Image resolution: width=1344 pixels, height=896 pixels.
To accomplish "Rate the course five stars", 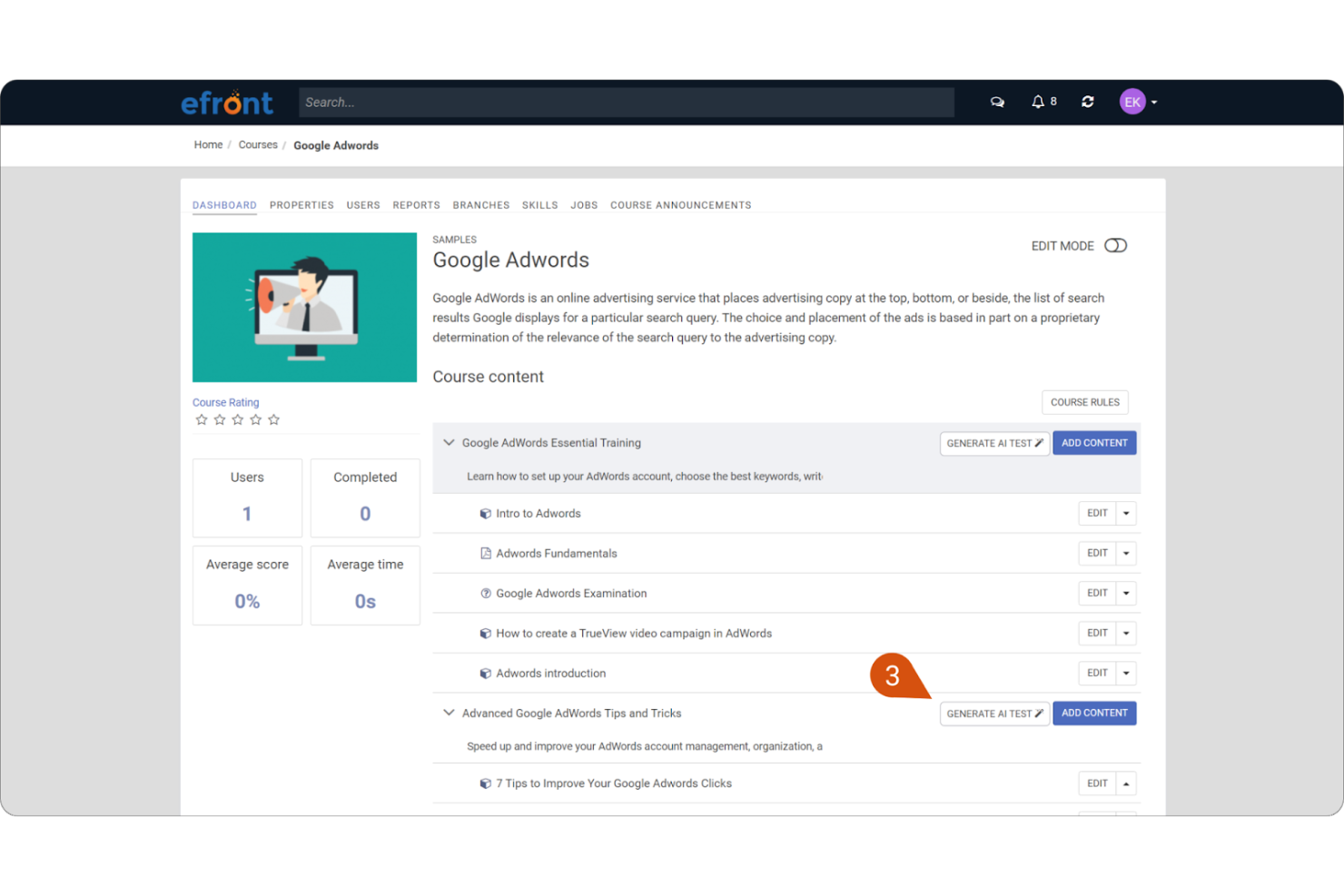I will coord(274,419).
